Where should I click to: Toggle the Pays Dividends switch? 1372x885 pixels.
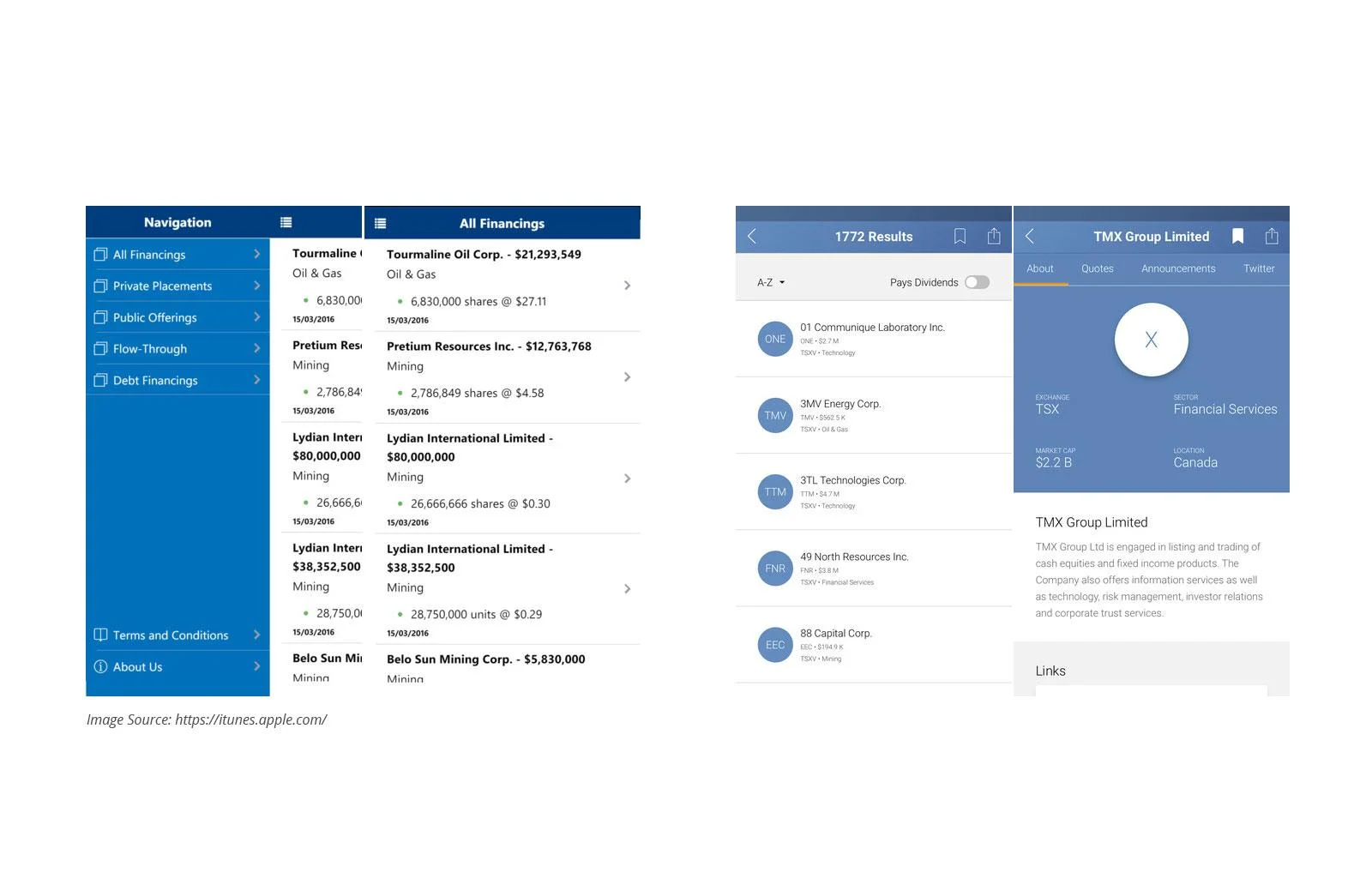pyautogui.click(x=977, y=282)
